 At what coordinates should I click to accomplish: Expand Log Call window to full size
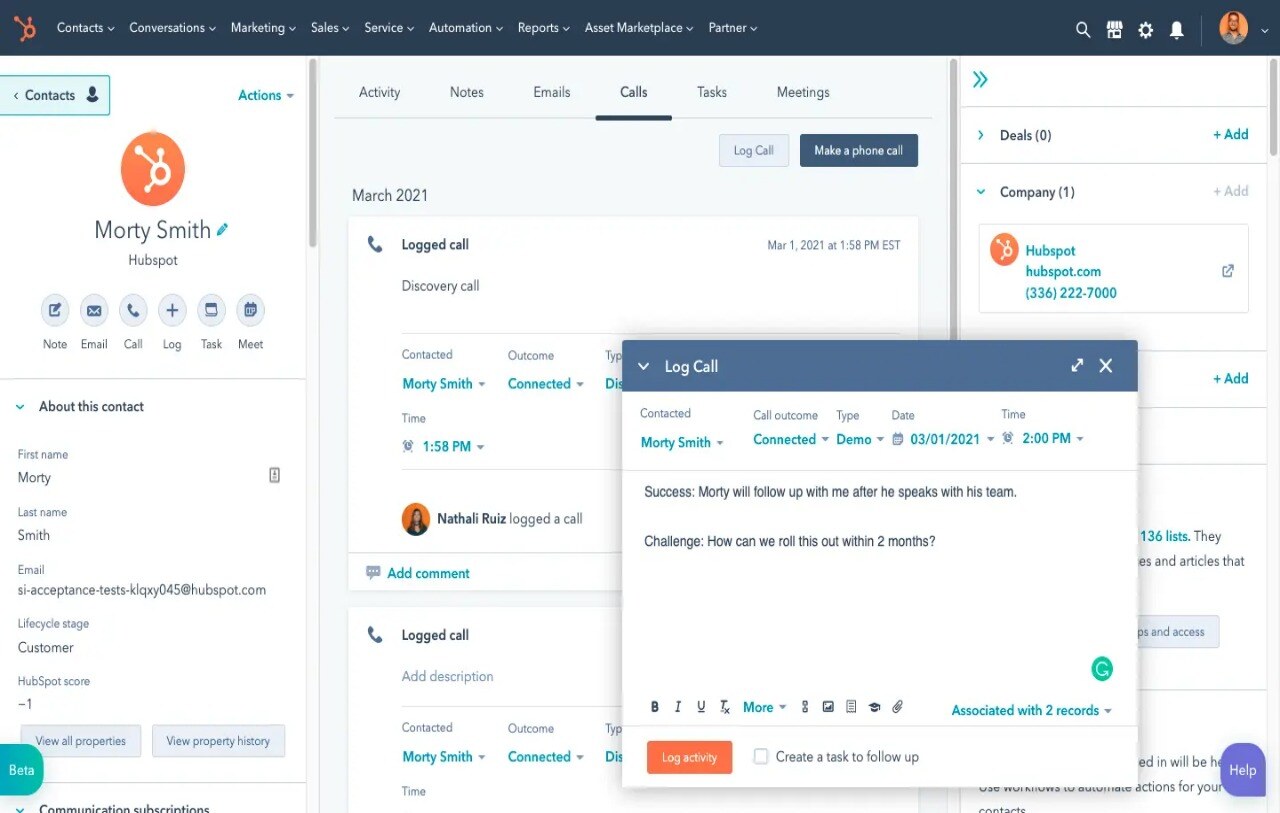click(x=1077, y=366)
